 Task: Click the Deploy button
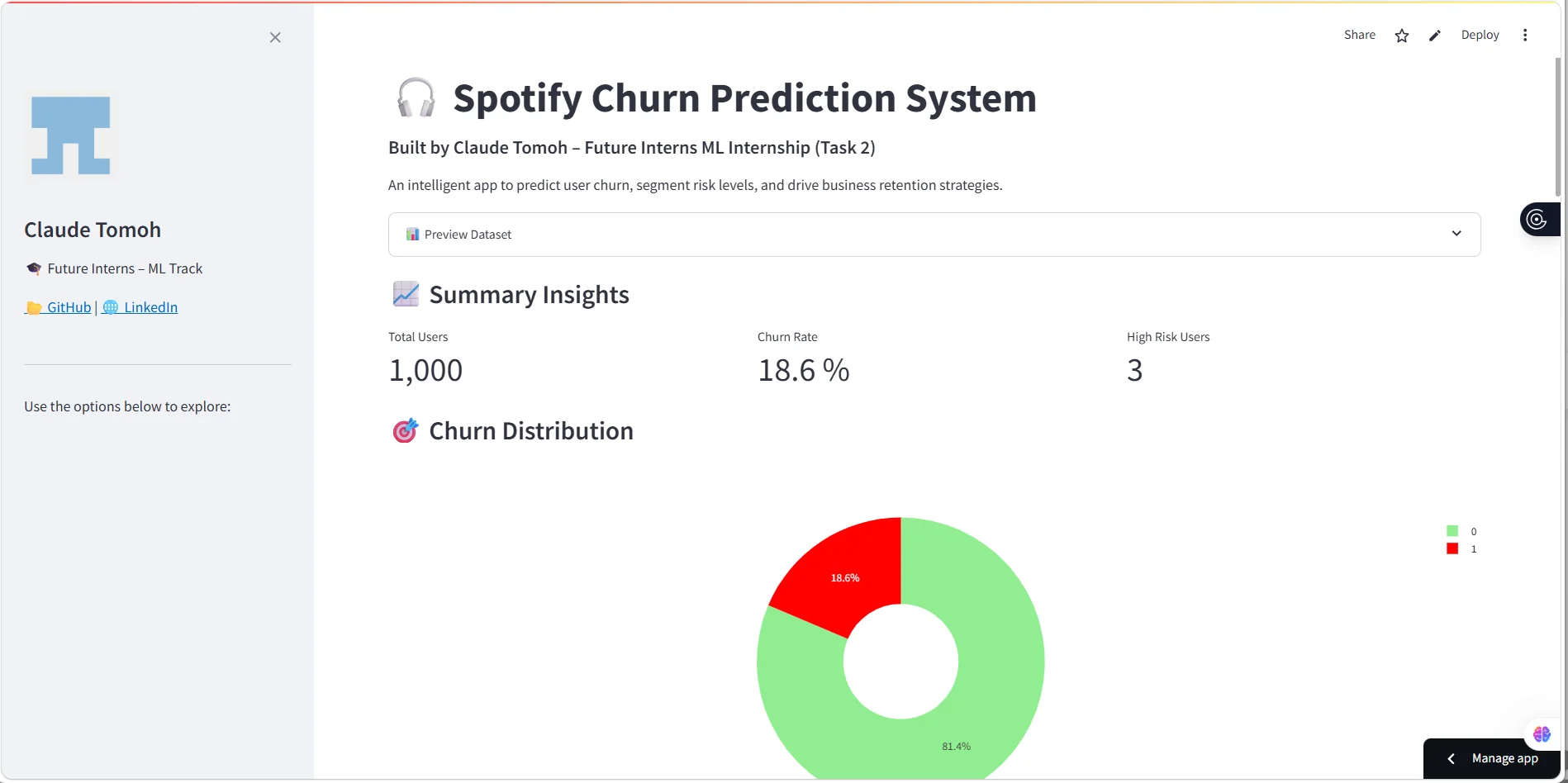[1480, 35]
